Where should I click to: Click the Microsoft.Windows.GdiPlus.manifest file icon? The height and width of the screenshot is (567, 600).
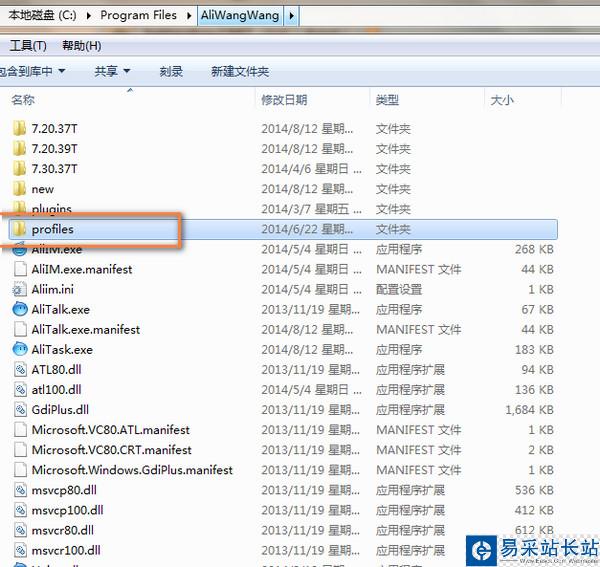pos(20,470)
